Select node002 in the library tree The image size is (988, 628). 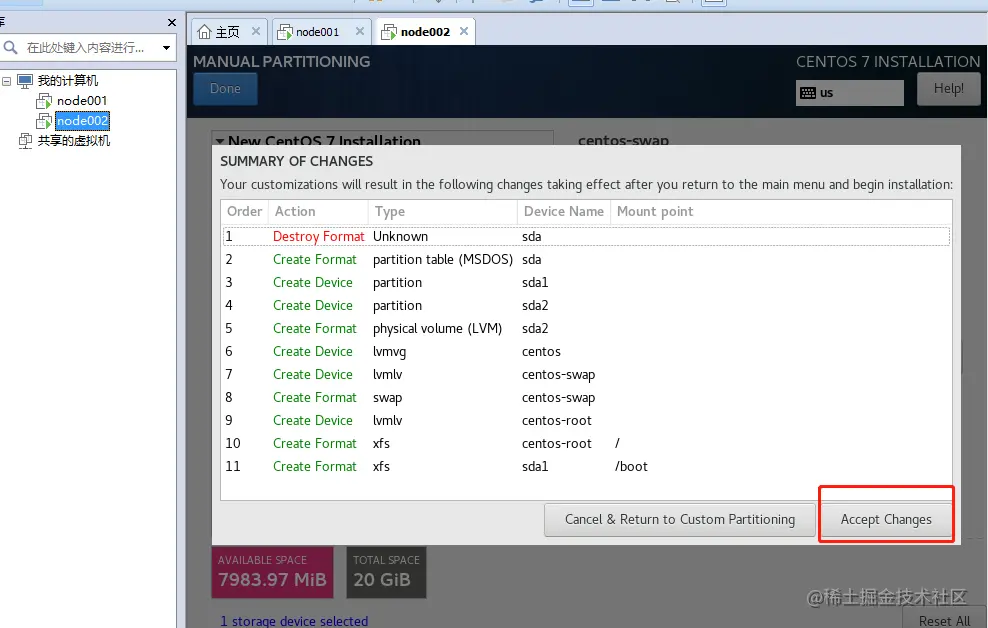(83, 121)
